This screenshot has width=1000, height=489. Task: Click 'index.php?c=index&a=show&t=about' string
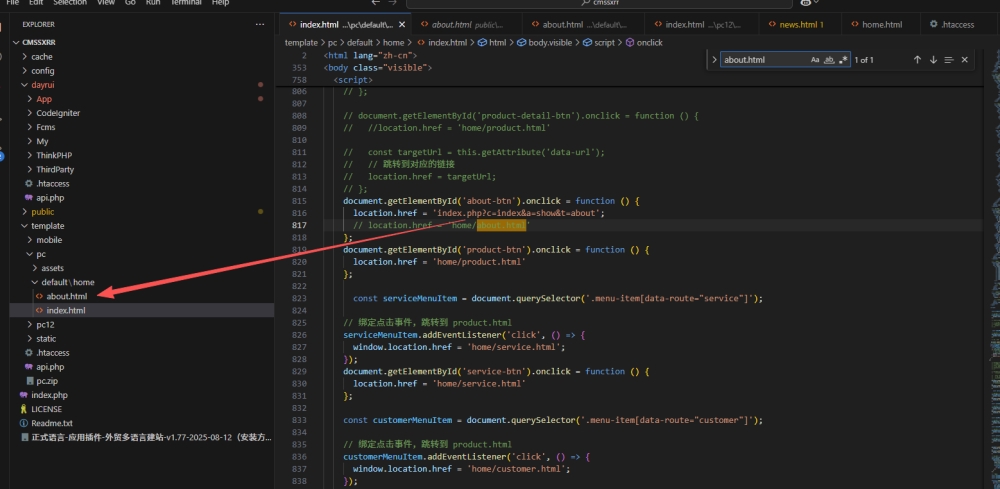518,213
